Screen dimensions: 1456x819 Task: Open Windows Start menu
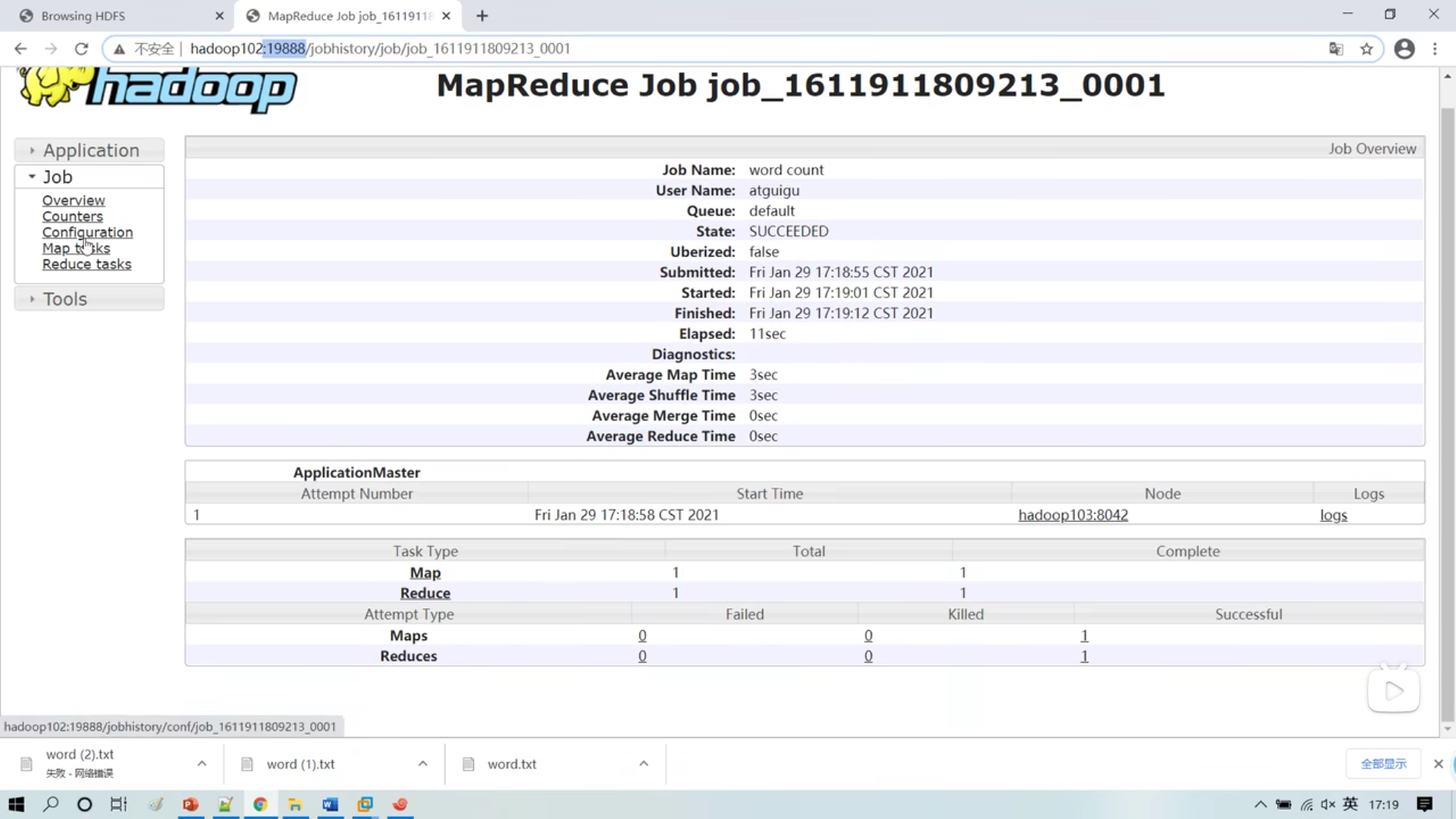[x=16, y=805]
